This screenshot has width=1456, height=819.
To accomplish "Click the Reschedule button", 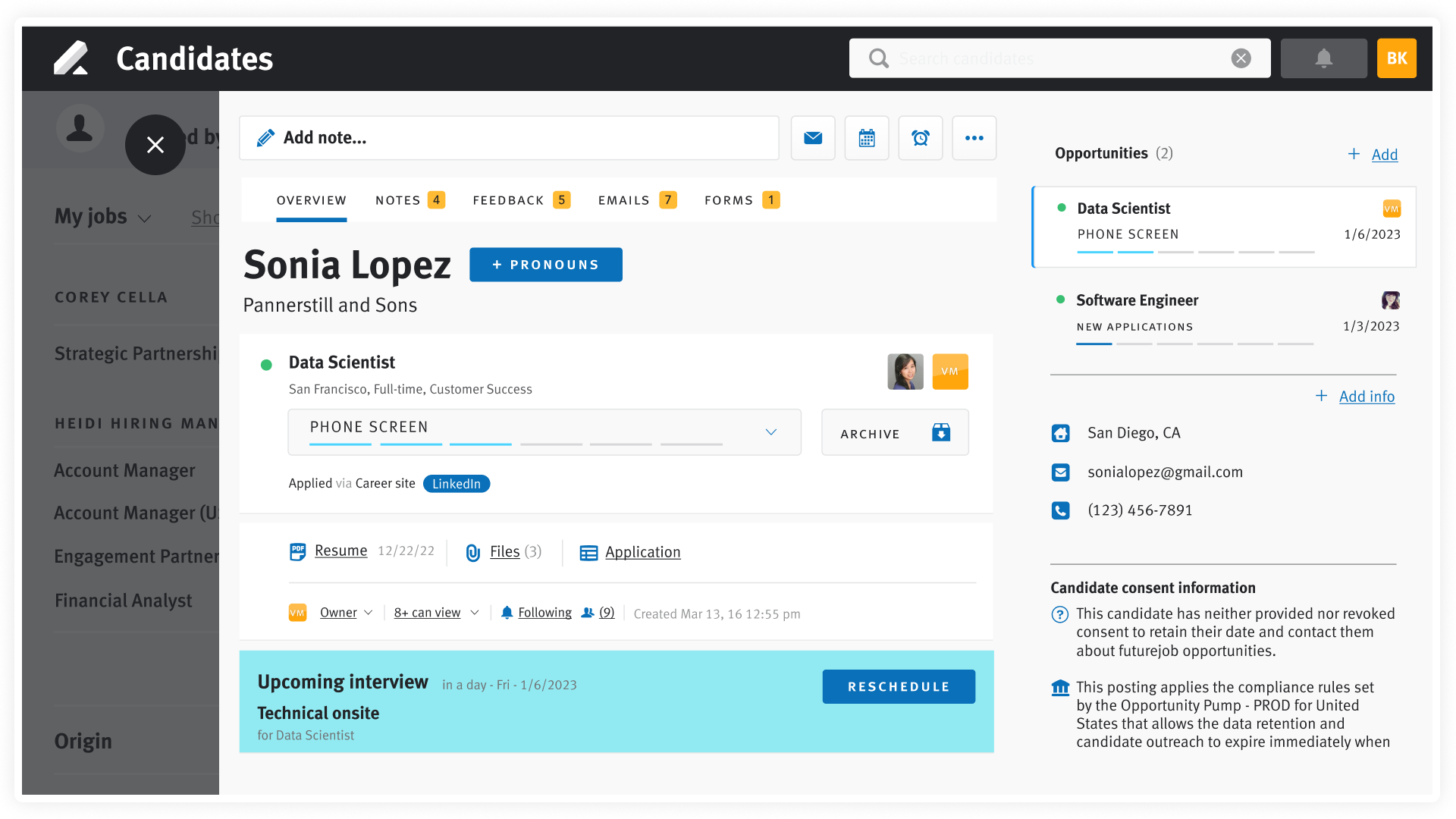I will click(899, 686).
